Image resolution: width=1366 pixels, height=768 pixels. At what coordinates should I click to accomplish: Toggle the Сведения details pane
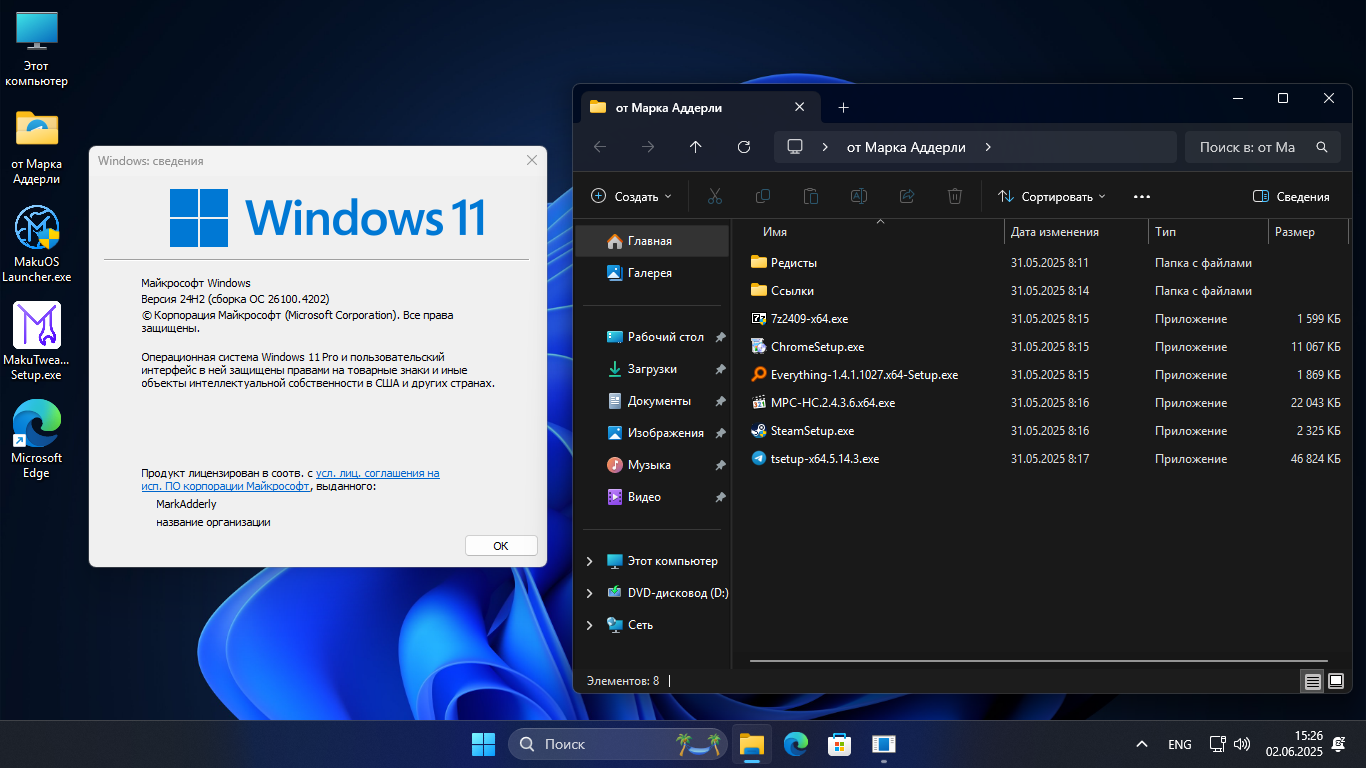(x=1291, y=197)
